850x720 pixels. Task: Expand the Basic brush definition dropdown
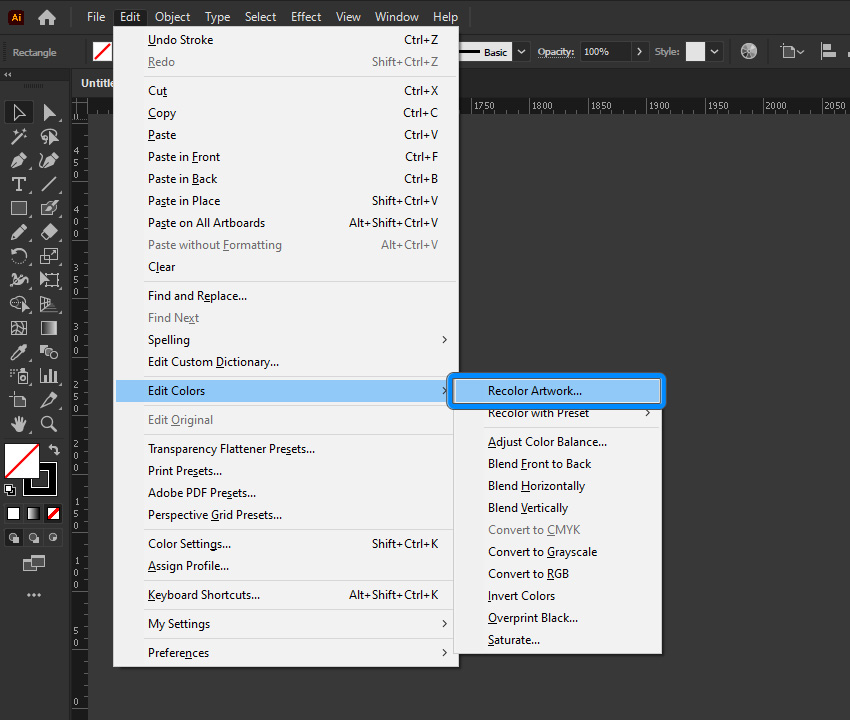click(522, 52)
